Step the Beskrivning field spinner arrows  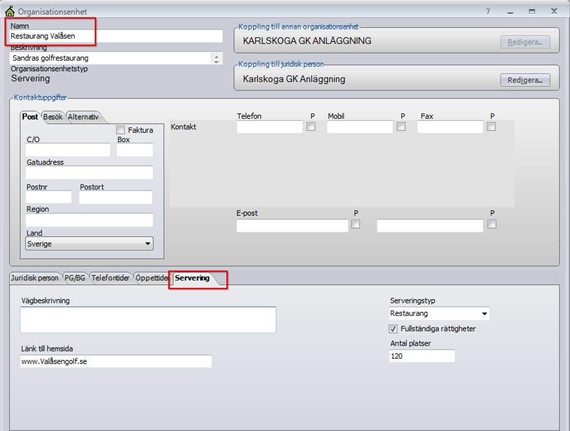coord(217,58)
